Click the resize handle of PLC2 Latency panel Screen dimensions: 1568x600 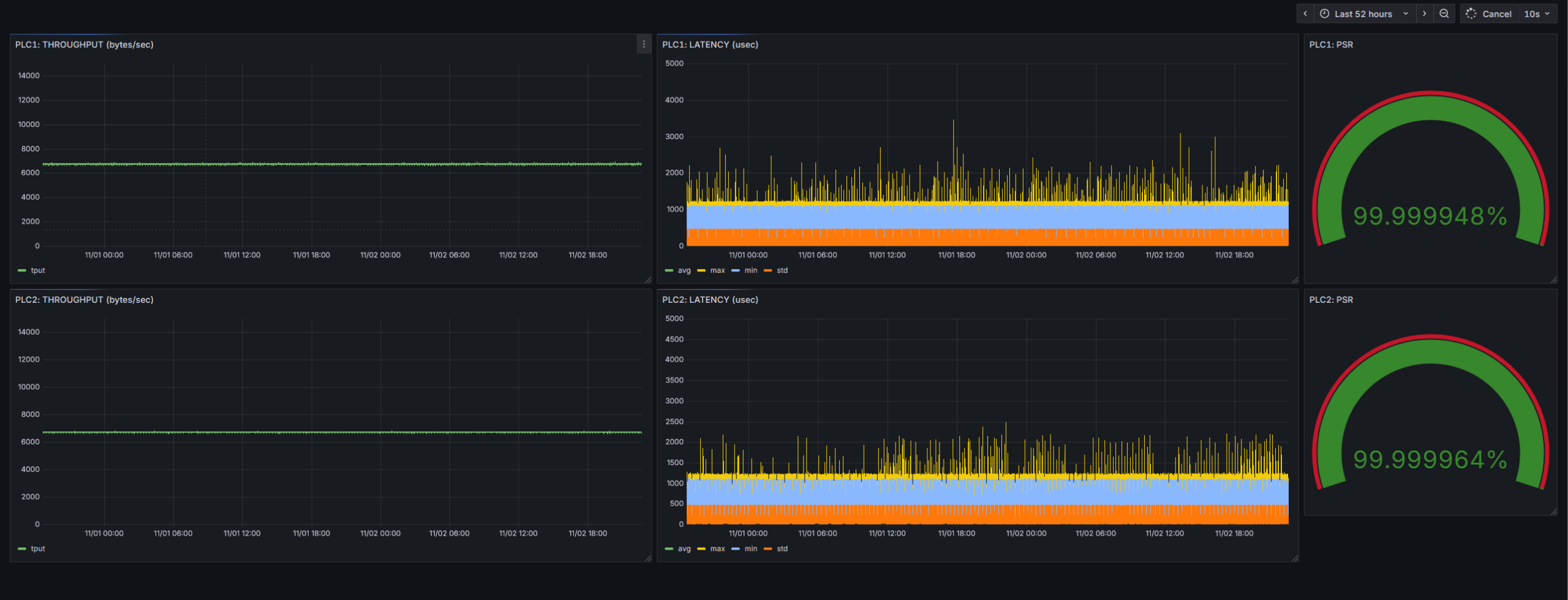click(x=1294, y=558)
